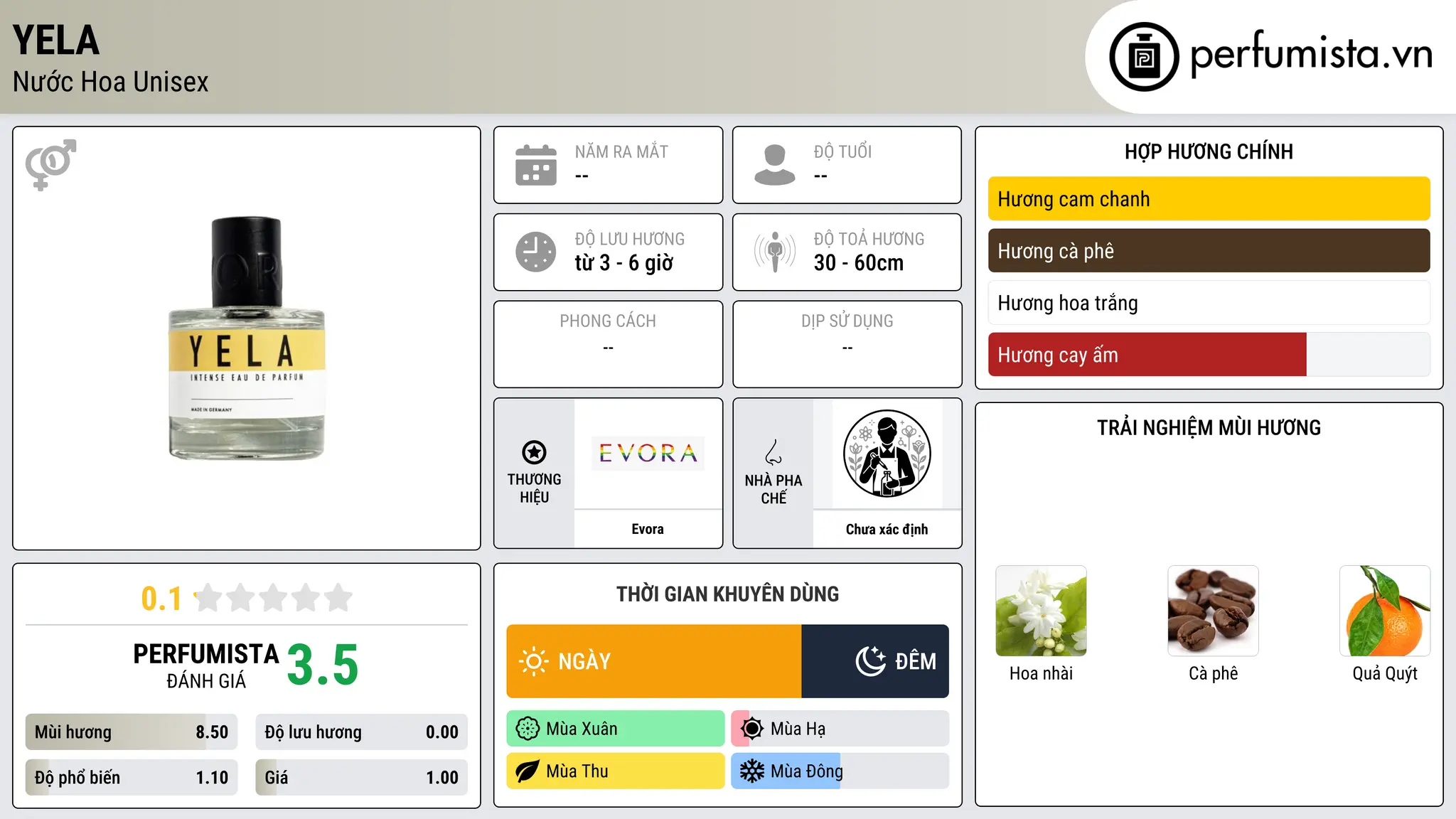Screen dimensions: 1456x819
Task: Click the person silhouette icon for Độ tuổi
Action: 775,165
